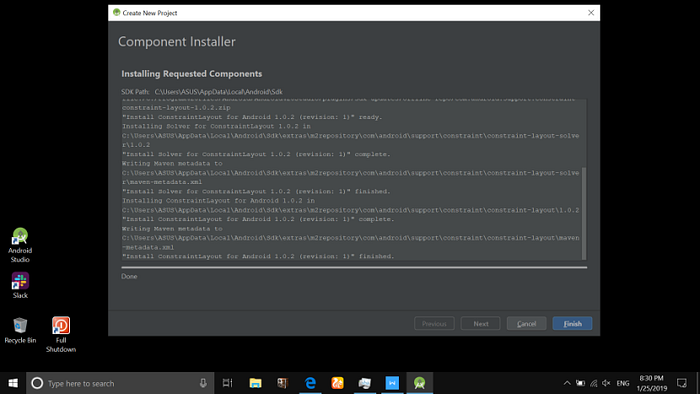Click the taskbar clock showing 8:30 PM
This screenshot has height=394, width=700.
(x=651, y=383)
